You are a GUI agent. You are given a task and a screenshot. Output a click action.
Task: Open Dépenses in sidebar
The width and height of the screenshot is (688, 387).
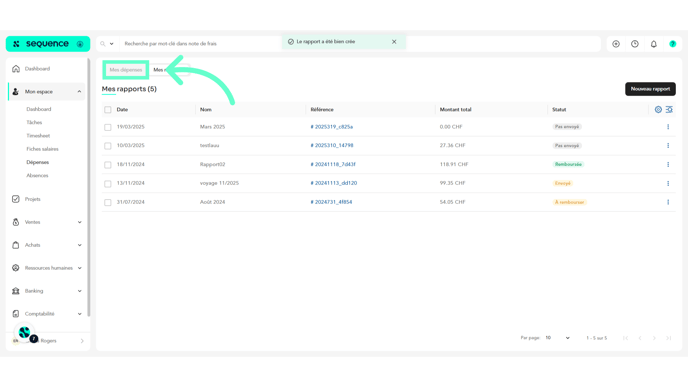pyautogui.click(x=38, y=162)
